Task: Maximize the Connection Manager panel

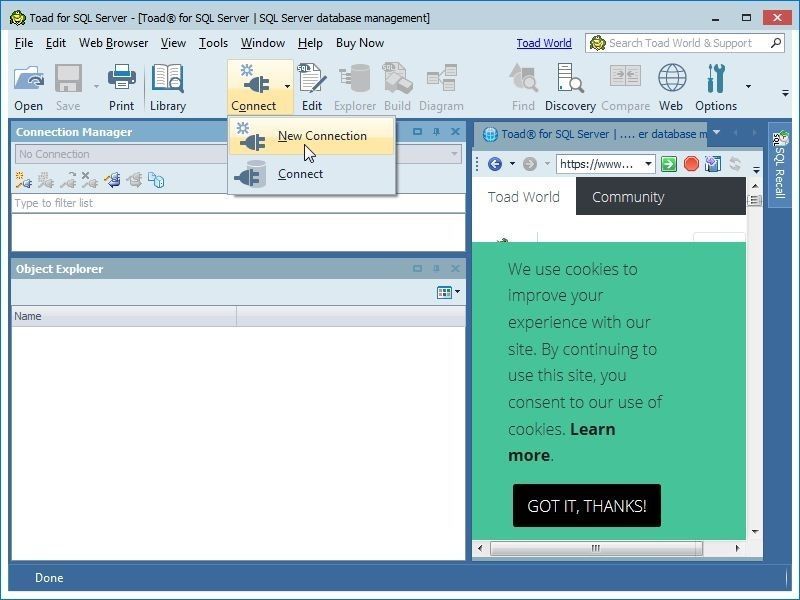Action: point(417,132)
